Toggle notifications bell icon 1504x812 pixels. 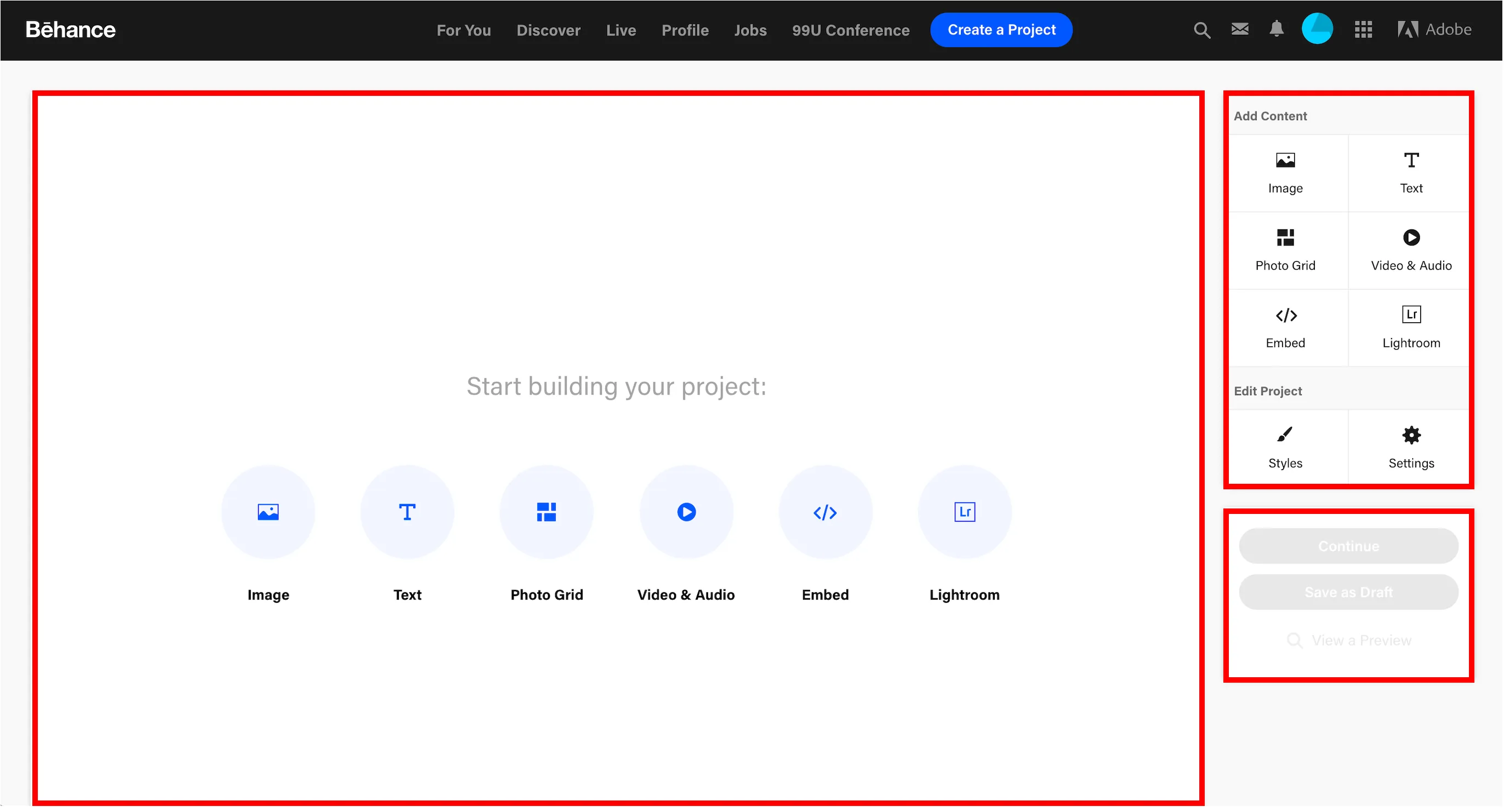pos(1277,29)
